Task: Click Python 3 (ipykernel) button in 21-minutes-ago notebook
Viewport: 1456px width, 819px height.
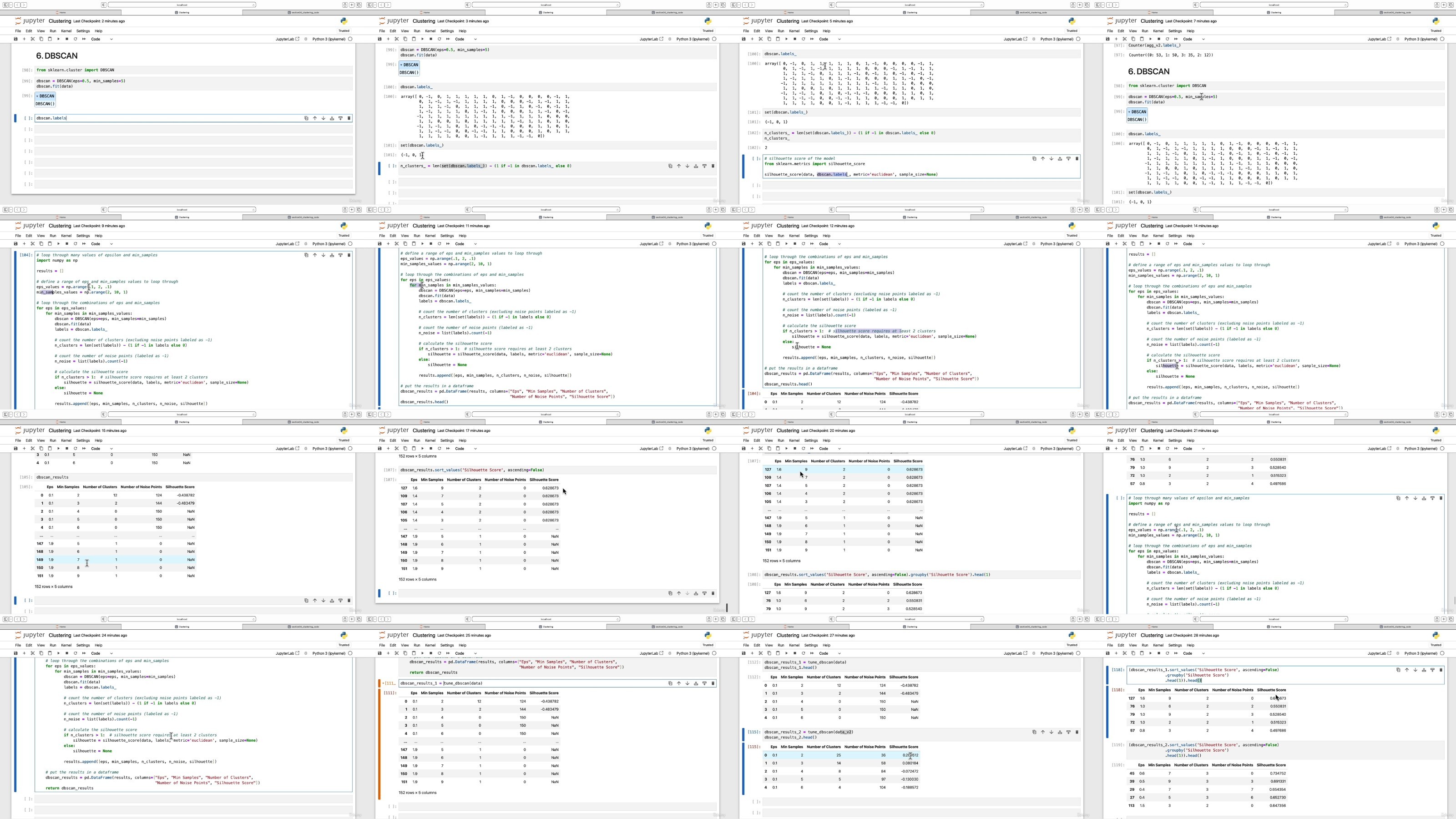Action: pyautogui.click(x=1421, y=449)
